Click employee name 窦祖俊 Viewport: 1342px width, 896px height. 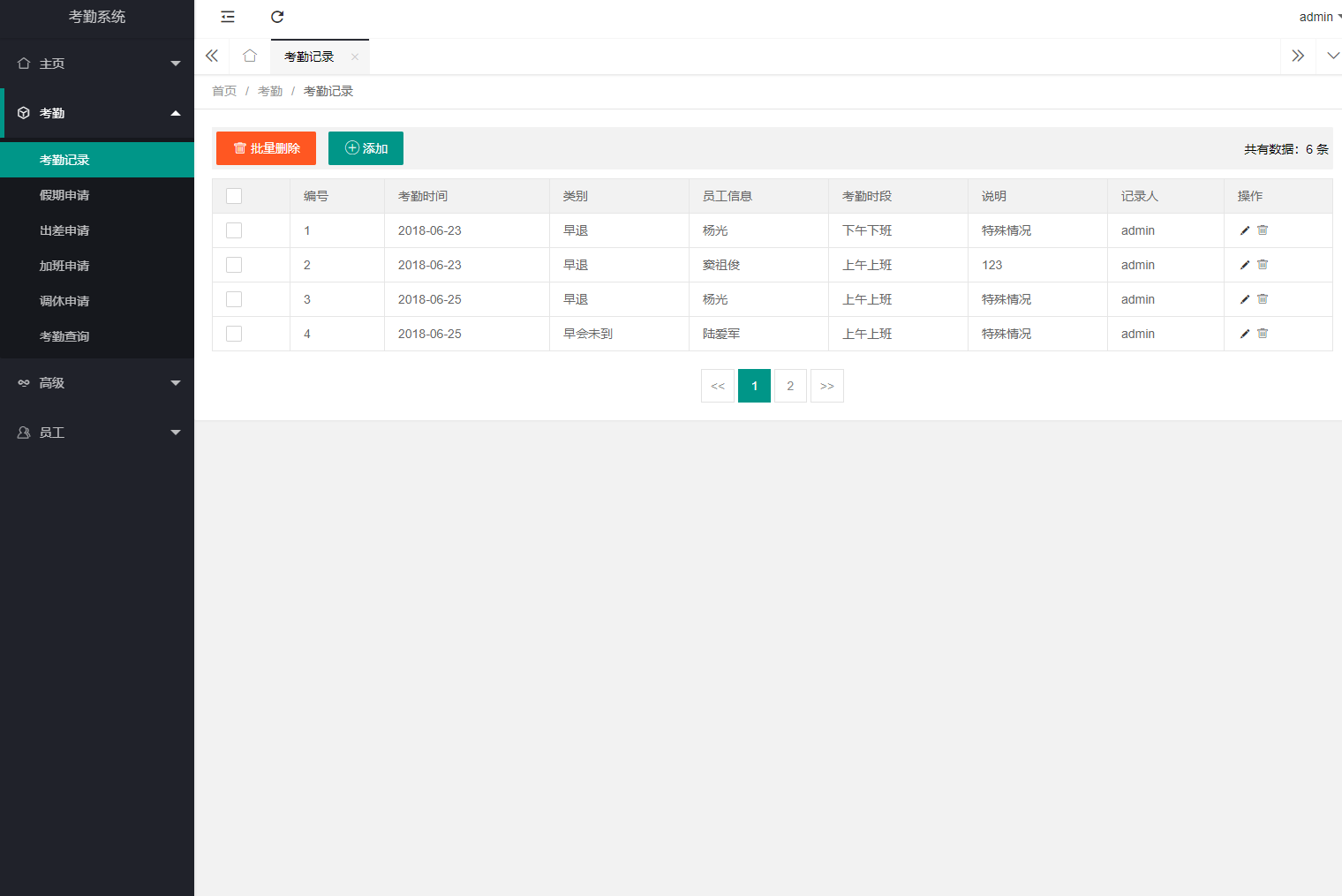[x=721, y=265]
